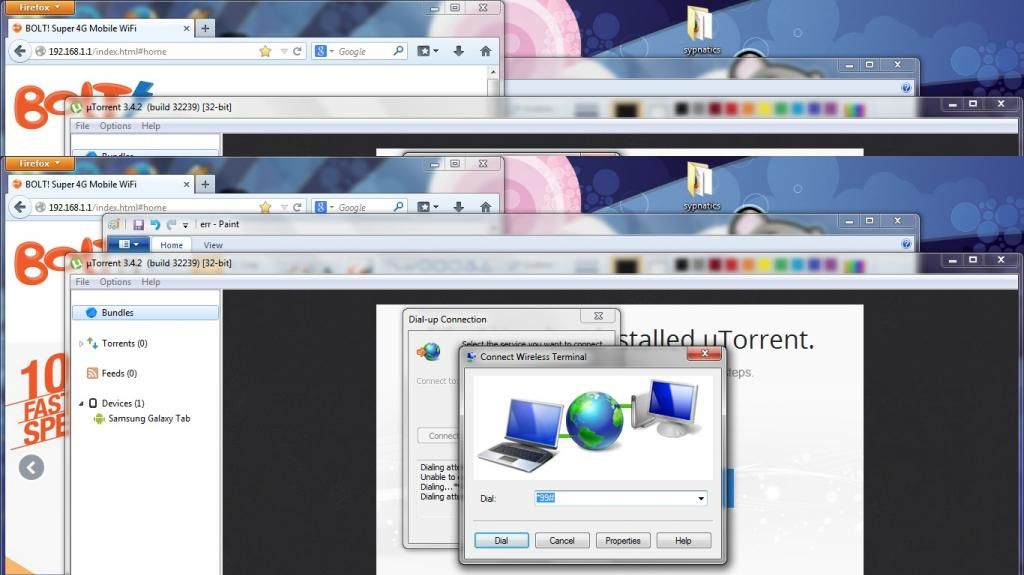Select BOLT! Super 4G tab in lower Firefox
1024x575 pixels.
[x=101, y=184]
